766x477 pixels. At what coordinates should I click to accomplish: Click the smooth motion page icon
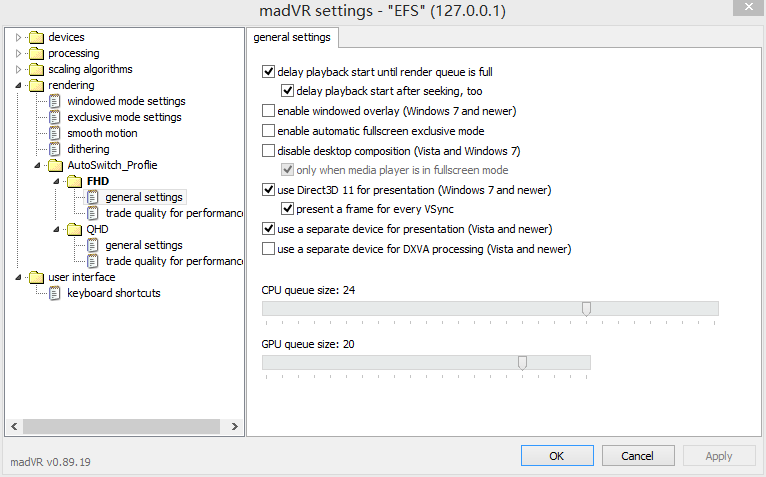coord(56,134)
